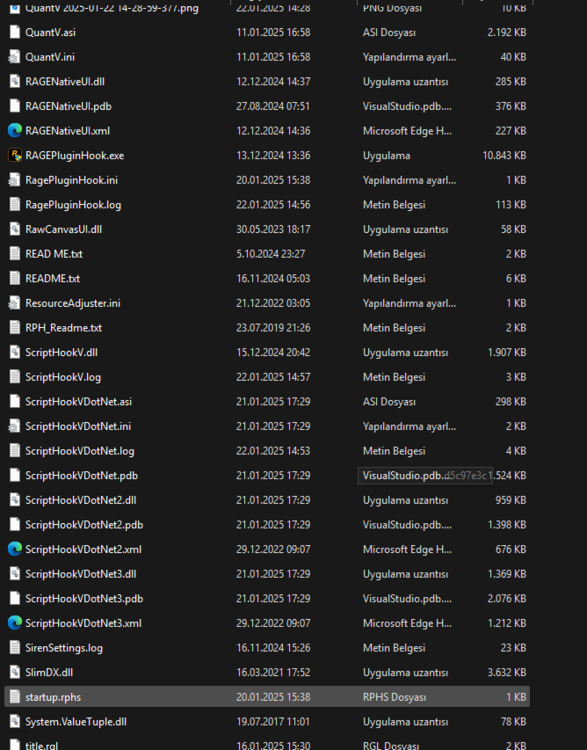The image size is (587, 750).
Task: Click the ScriptHookVDotNet2.xml Edge icon
Action: click(x=15, y=549)
